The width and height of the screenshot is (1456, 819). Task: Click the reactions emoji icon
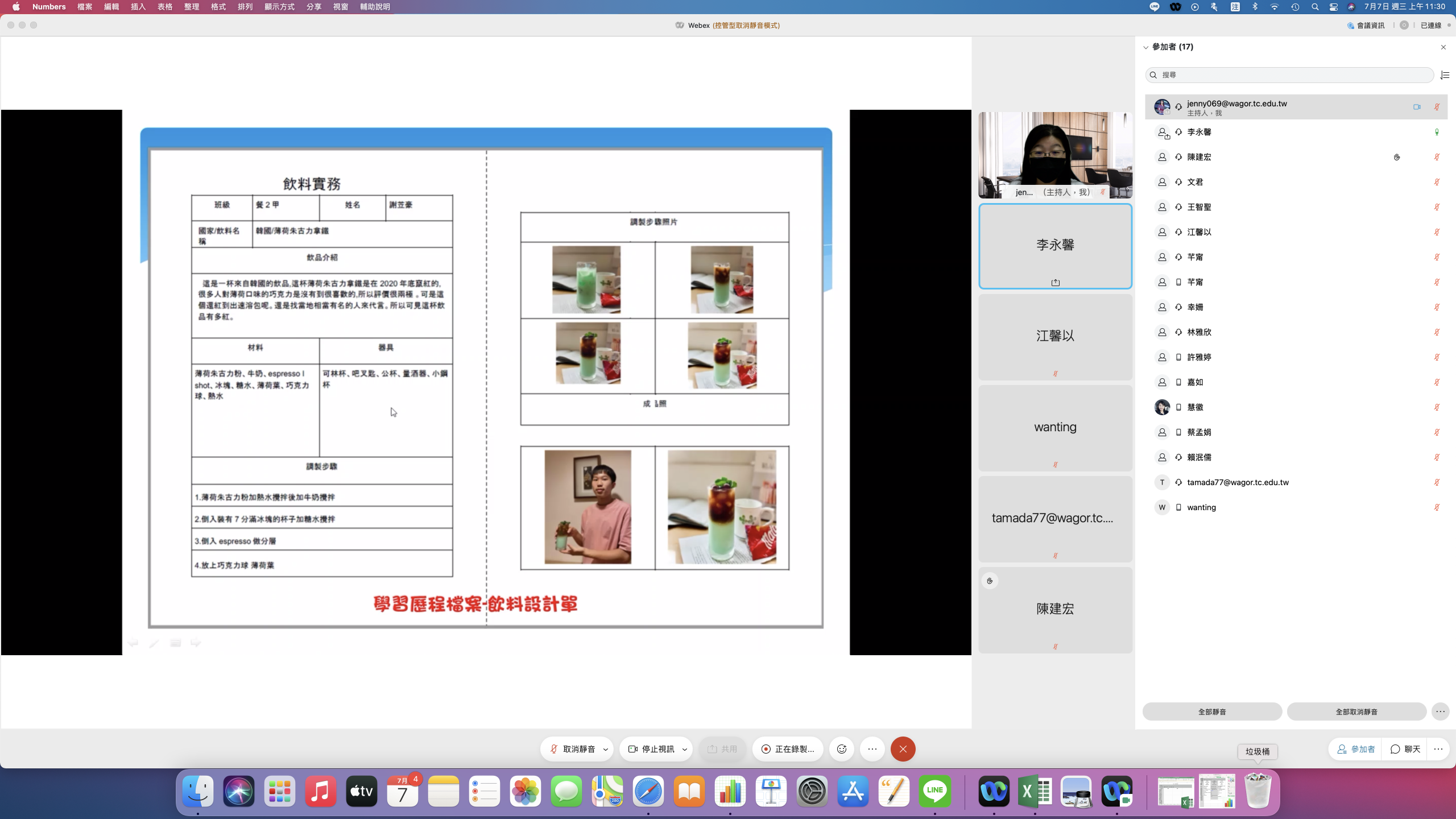842,749
